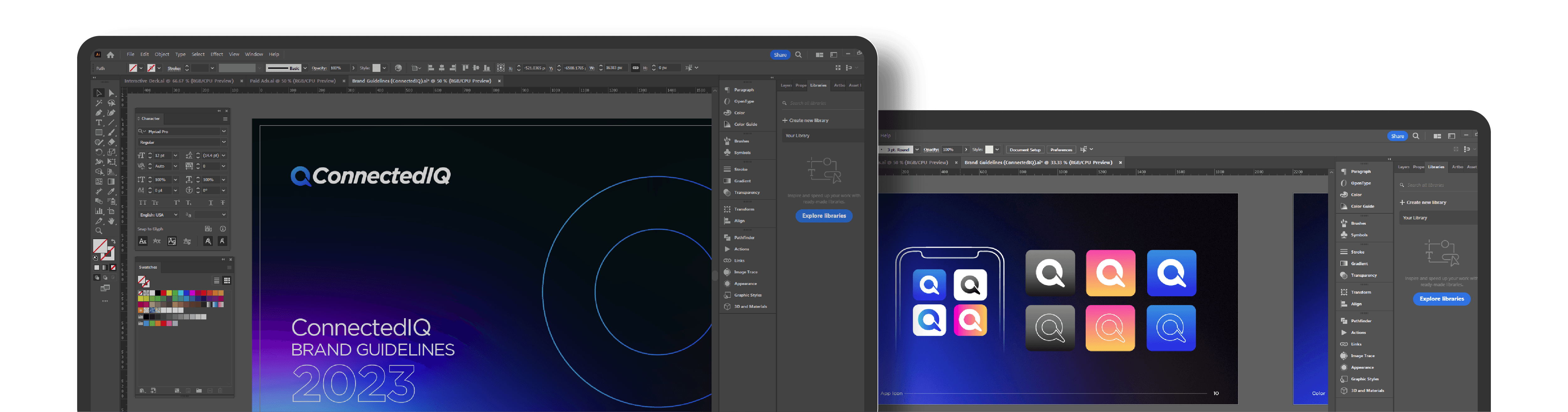1568x412 pixels.
Task: Select the Paintbrush tool
Action: [111, 132]
